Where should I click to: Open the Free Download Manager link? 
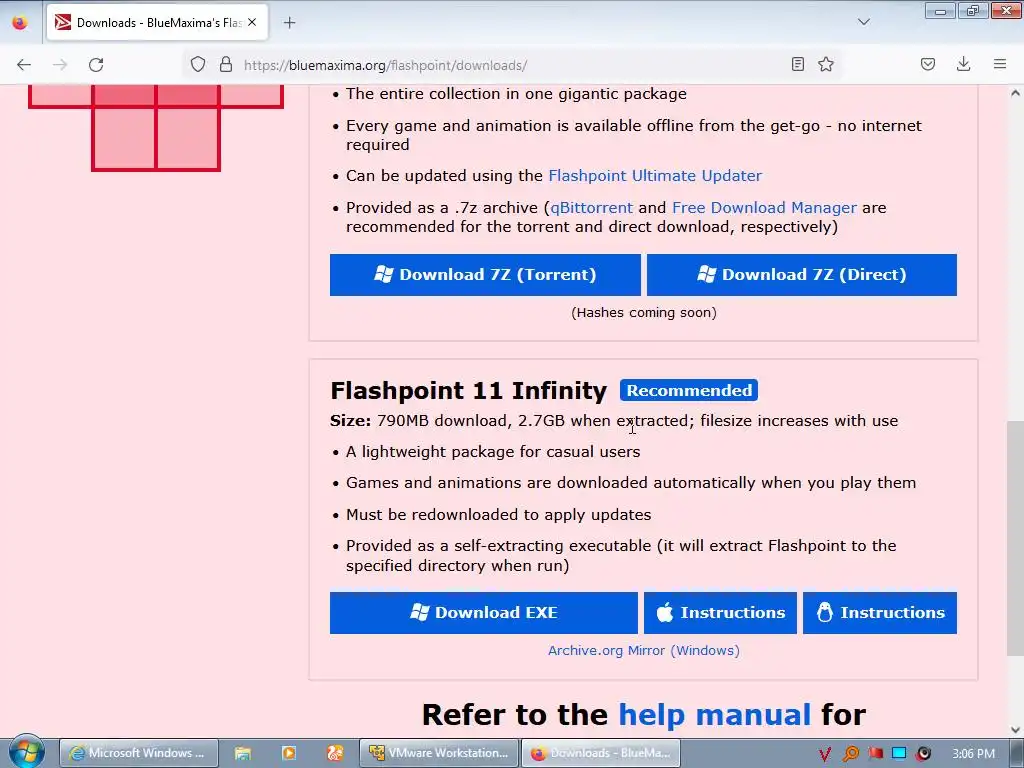764,208
